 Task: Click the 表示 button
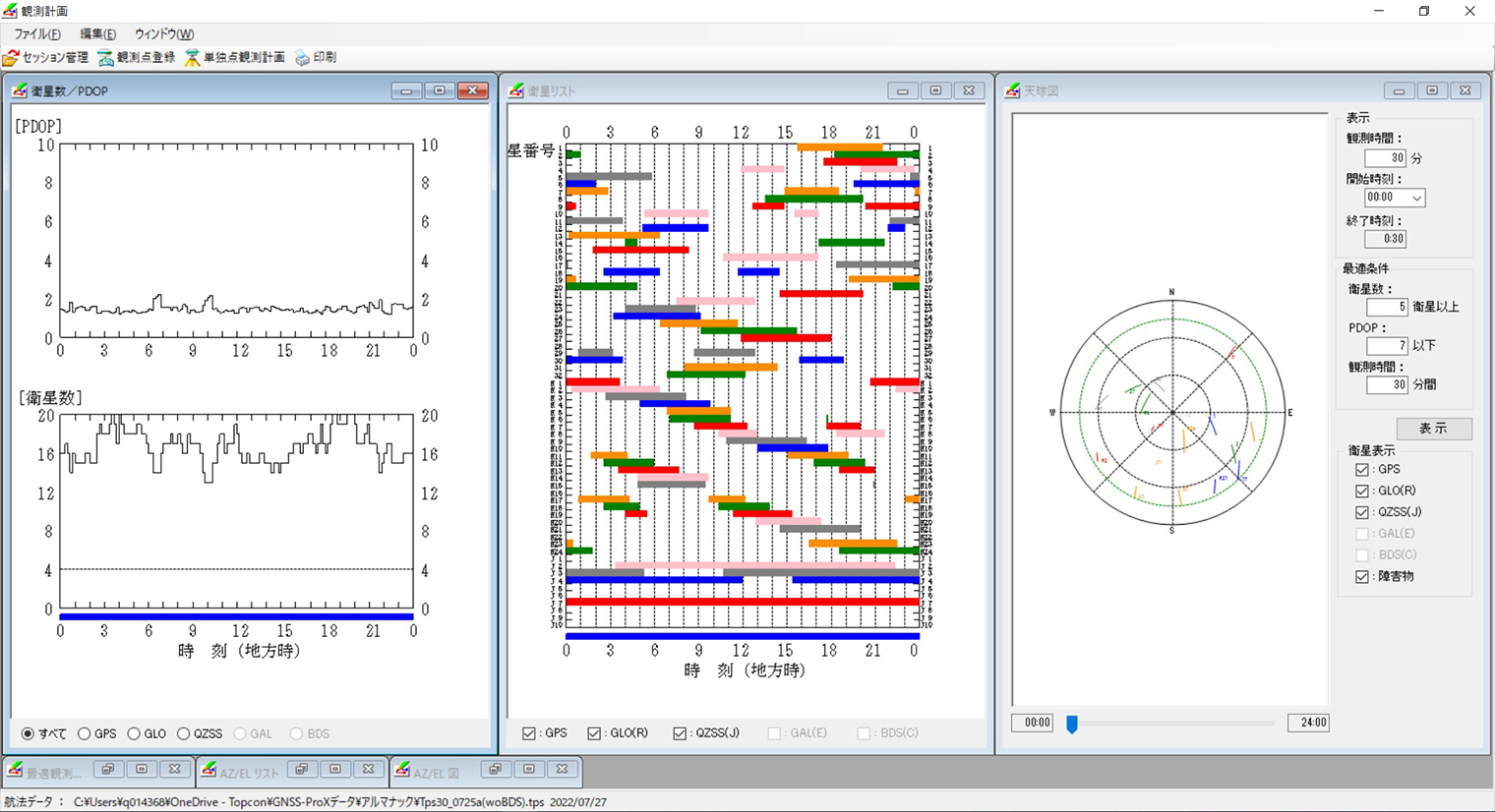pyautogui.click(x=1433, y=429)
